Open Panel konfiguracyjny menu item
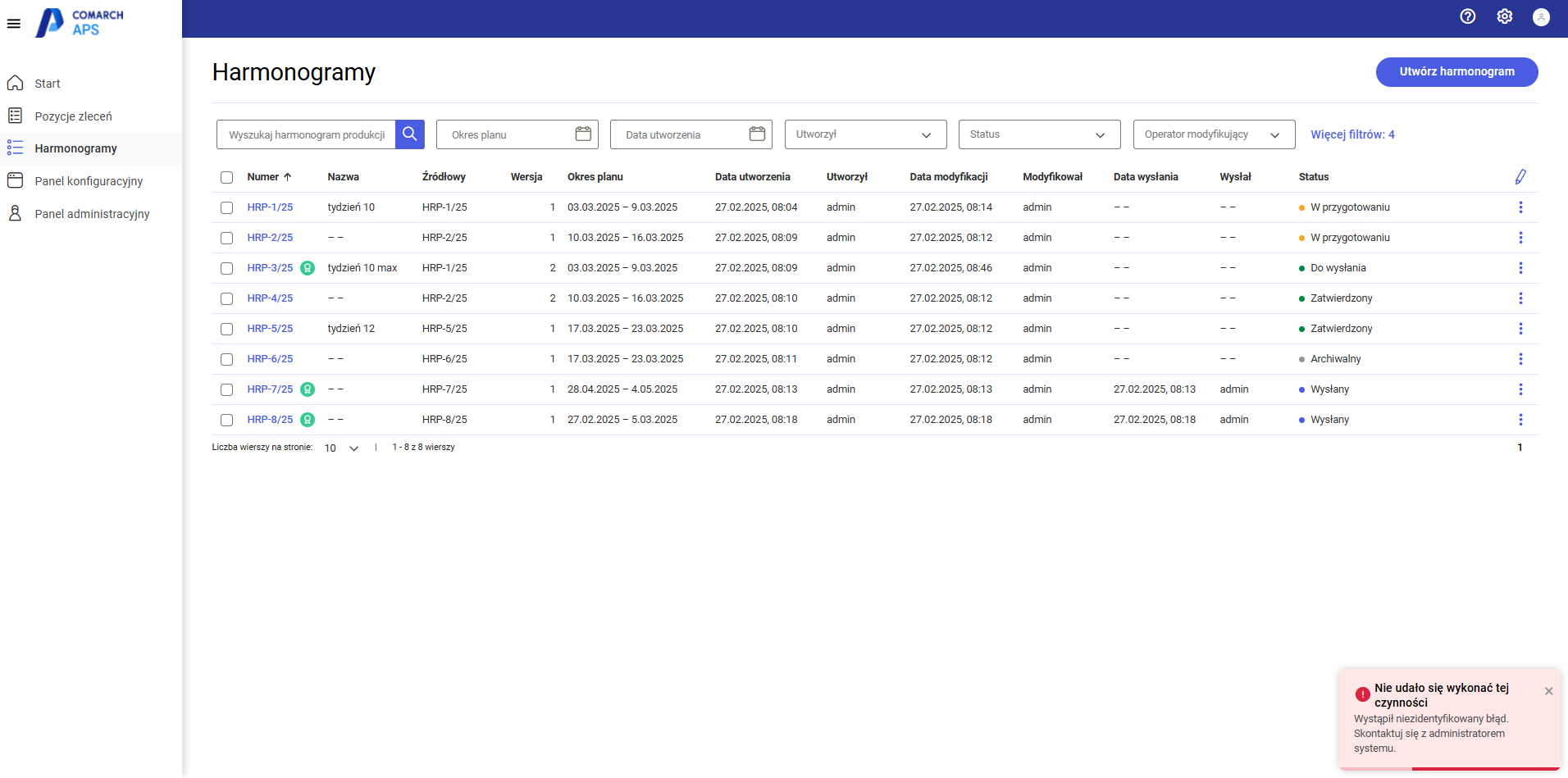 click(x=89, y=181)
